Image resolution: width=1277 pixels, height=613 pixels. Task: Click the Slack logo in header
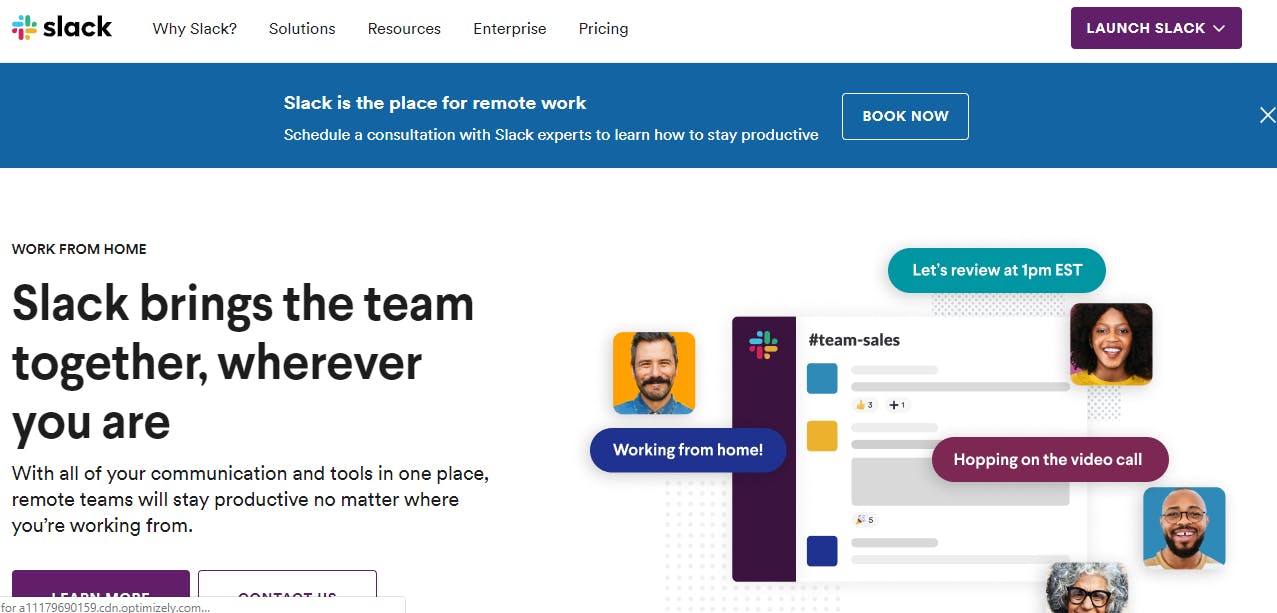62,28
